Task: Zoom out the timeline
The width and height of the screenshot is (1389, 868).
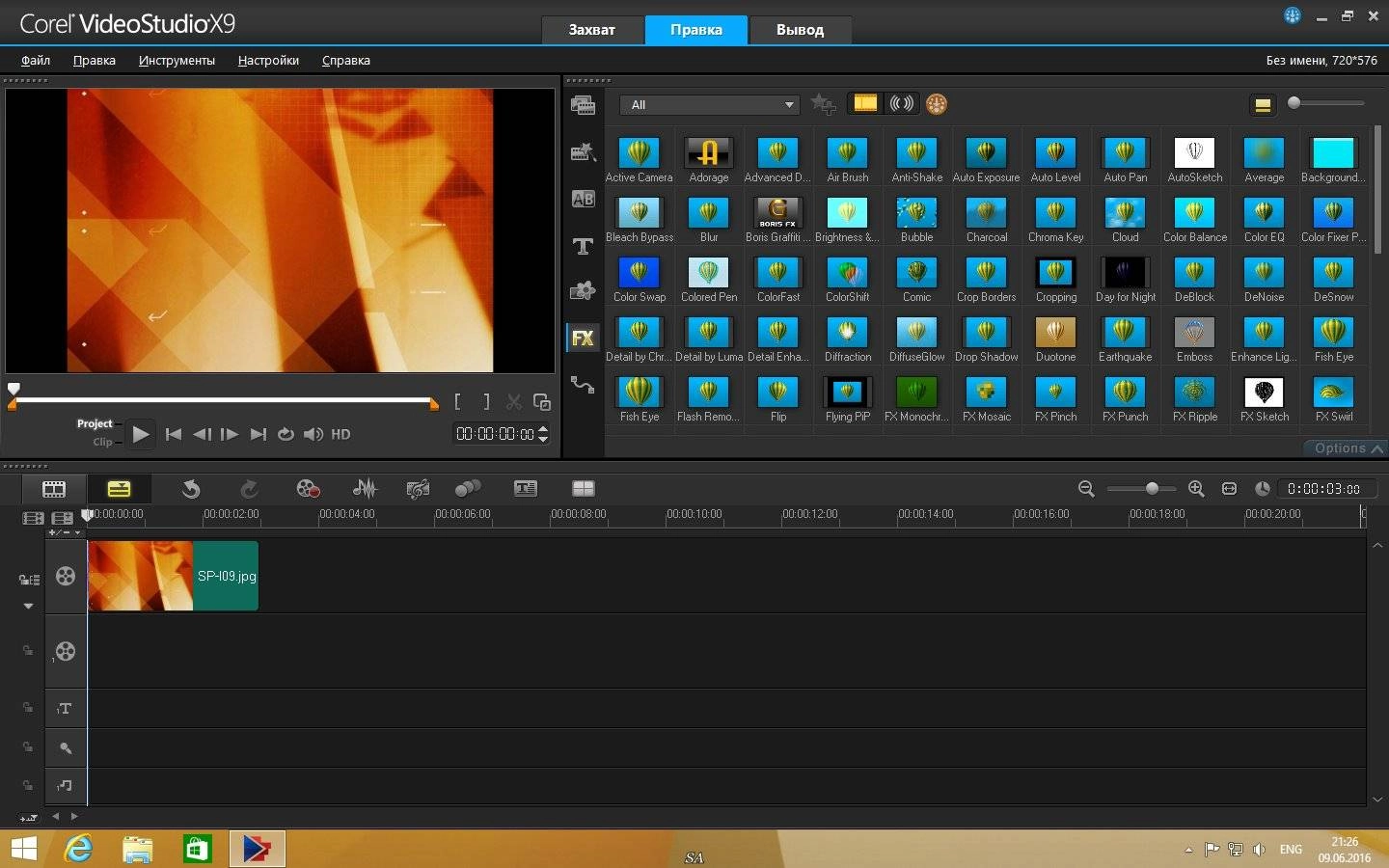Action: (x=1086, y=489)
